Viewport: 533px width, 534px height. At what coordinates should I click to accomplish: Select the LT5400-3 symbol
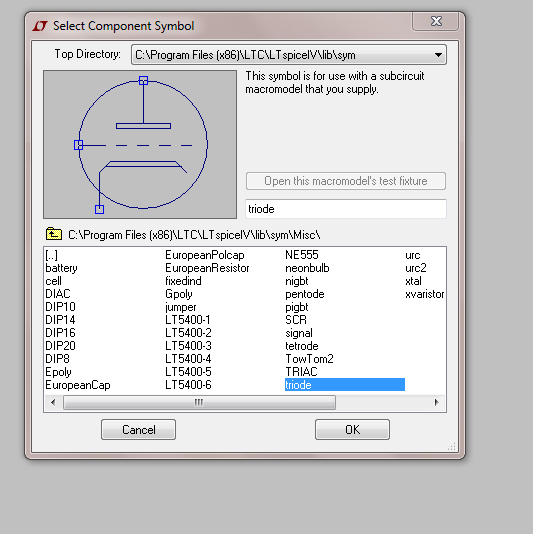[188, 346]
